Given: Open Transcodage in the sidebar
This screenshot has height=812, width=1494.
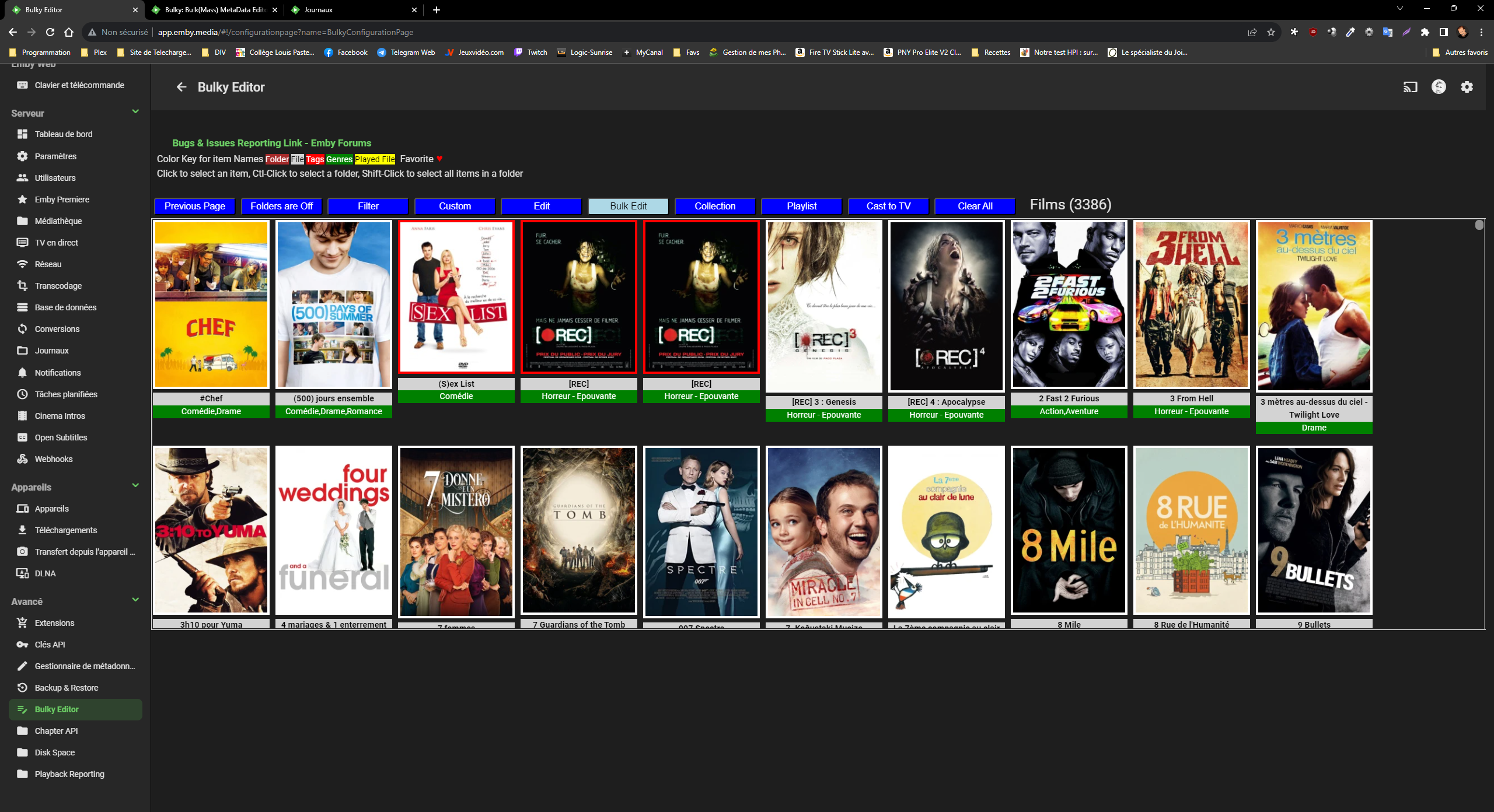Looking at the screenshot, I should [x=58, y=286].
